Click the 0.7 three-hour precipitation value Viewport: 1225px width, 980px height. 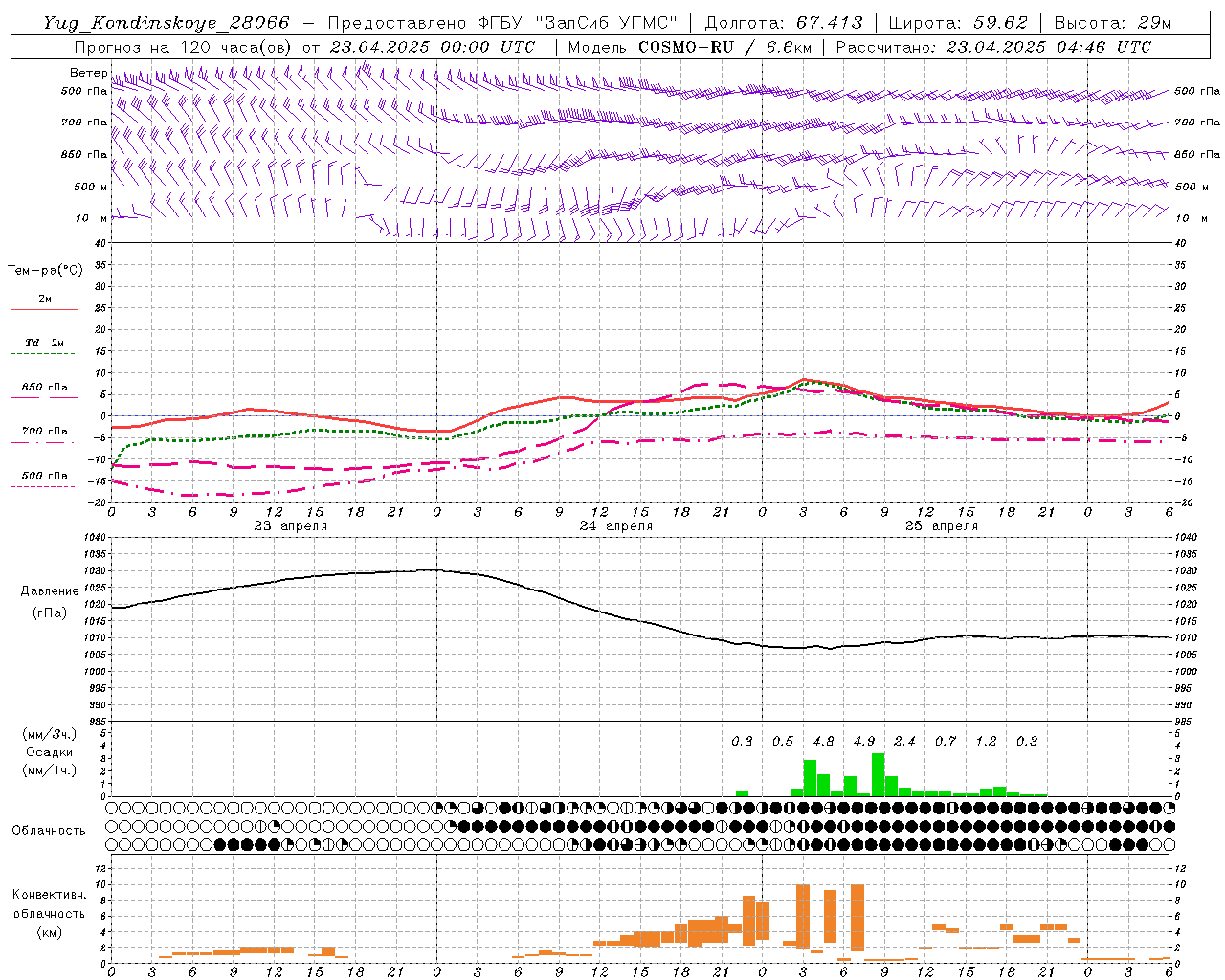coord(946,741)
